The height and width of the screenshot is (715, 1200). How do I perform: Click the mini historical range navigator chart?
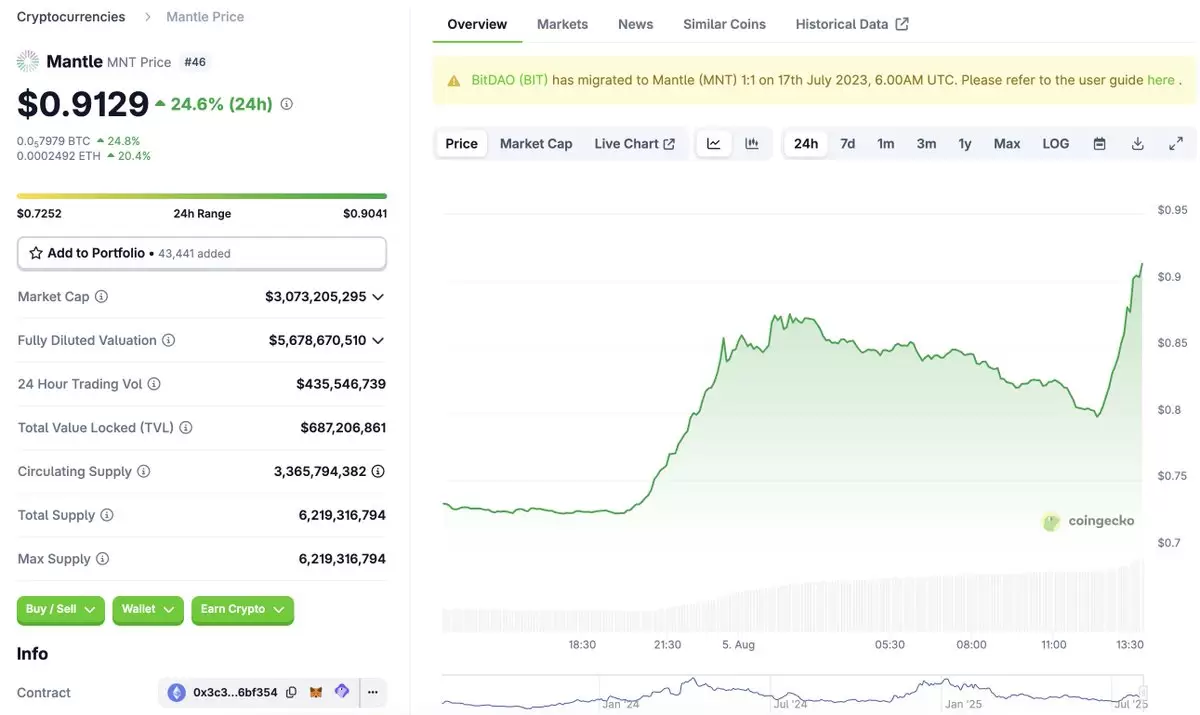click(795, 692)
